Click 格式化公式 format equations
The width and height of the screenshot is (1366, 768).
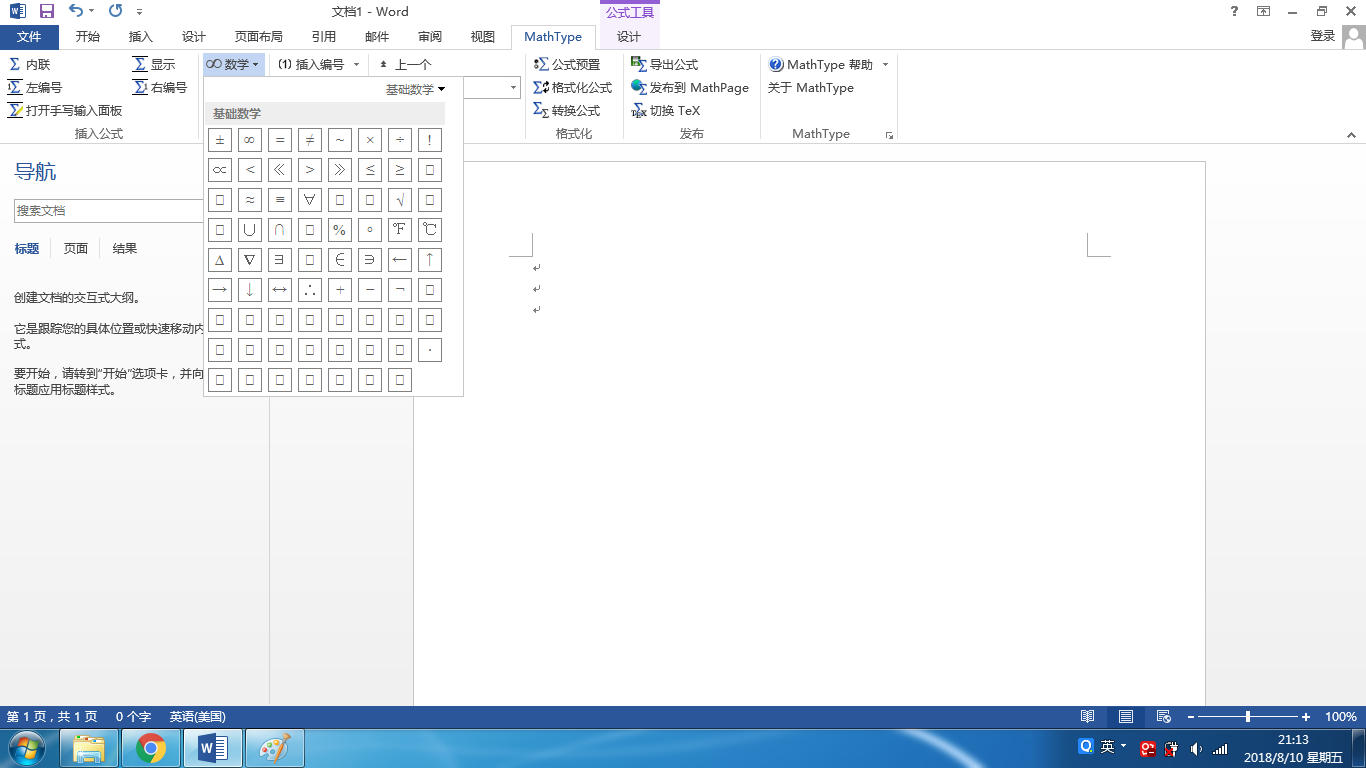pos(573,87)
